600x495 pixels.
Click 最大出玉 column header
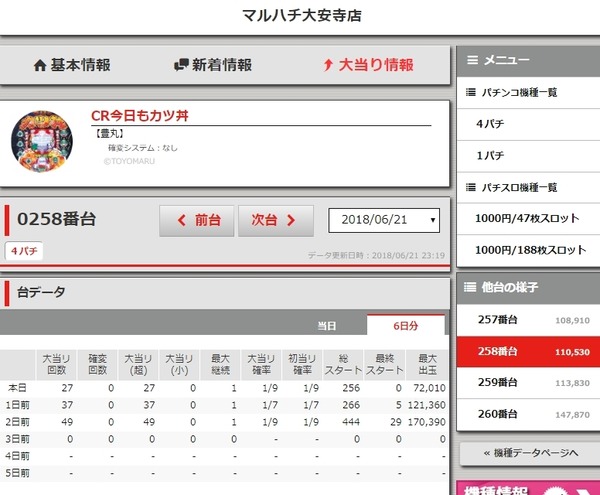click(427, 365)
